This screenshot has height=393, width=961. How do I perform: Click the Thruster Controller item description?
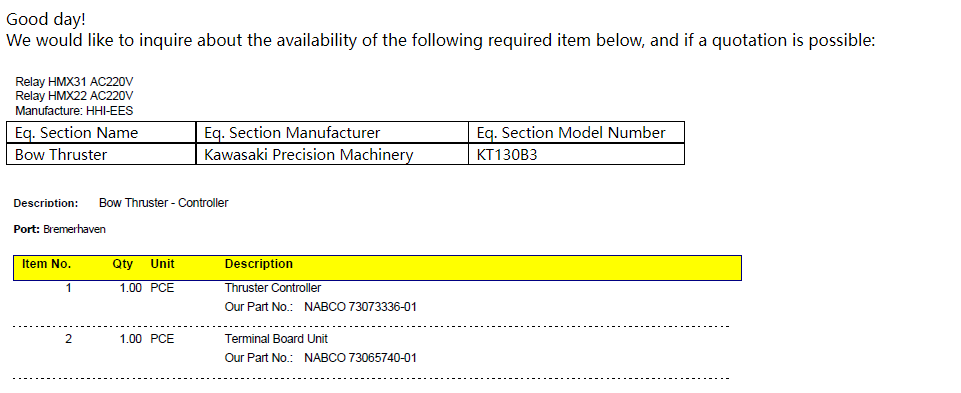pos(273,288)
